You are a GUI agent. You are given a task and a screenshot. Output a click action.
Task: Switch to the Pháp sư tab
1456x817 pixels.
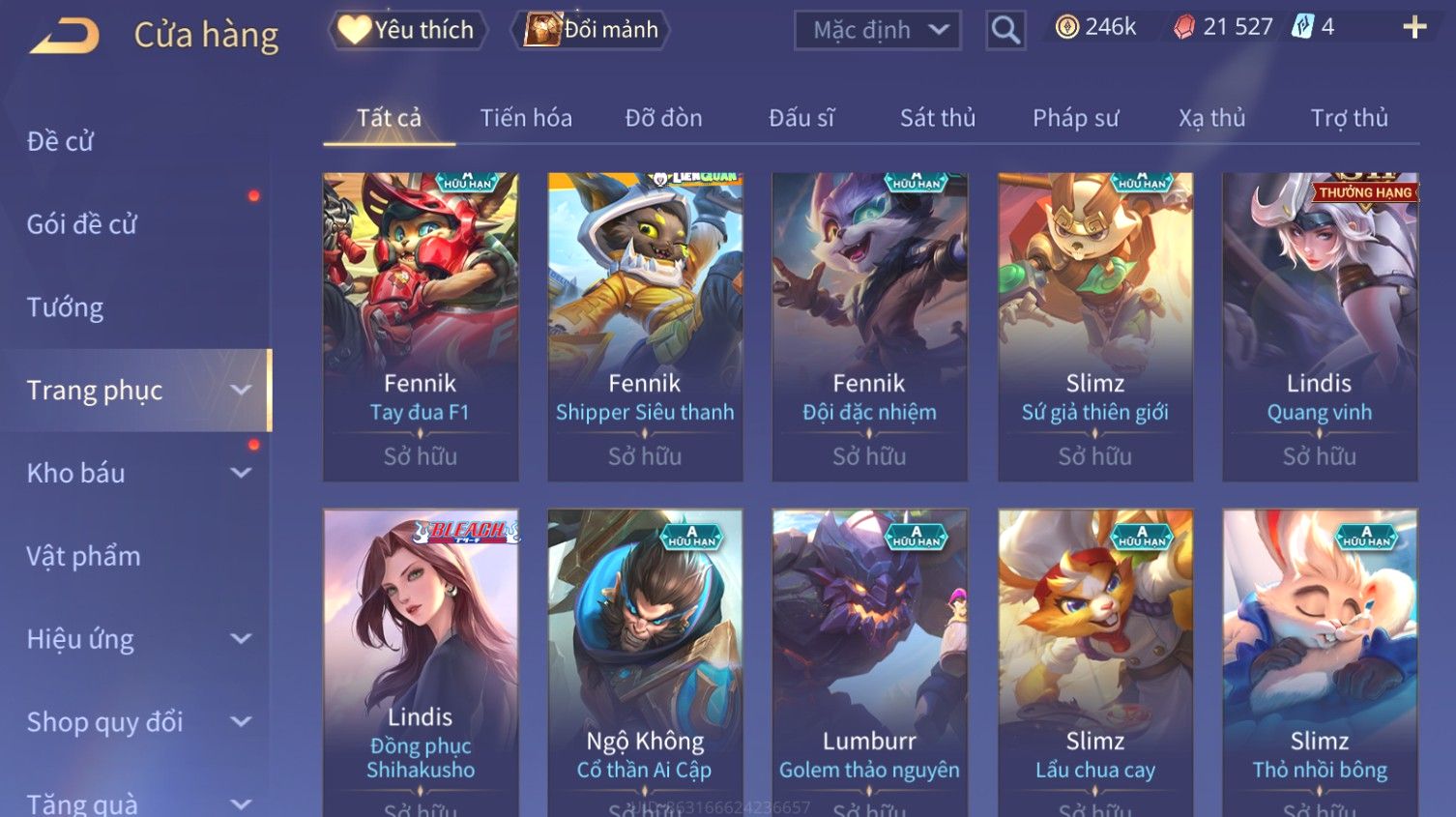[1075, 118]
